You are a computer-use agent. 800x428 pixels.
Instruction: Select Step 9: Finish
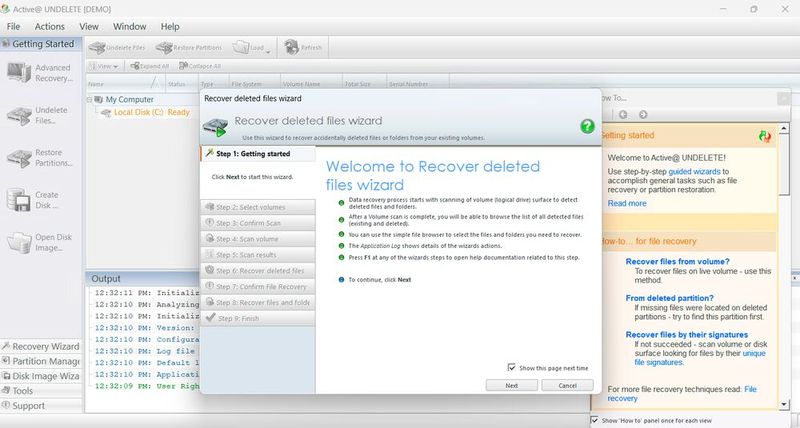click(258, 318)
